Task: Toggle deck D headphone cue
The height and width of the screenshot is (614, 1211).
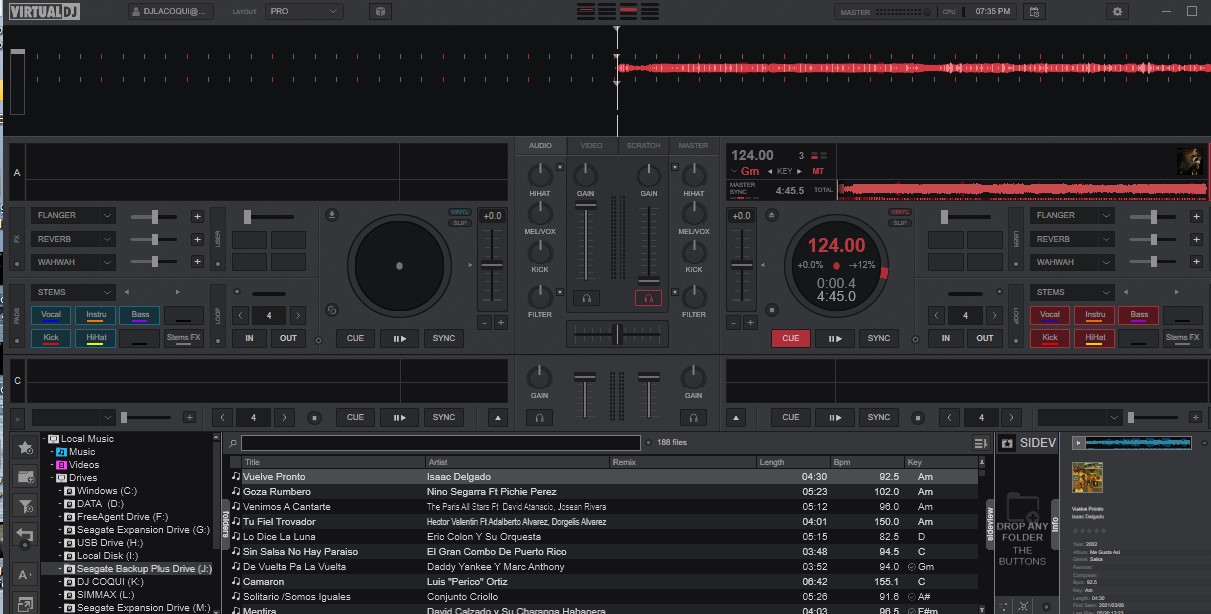Action: pyautogui.click(x=693, y=417)
